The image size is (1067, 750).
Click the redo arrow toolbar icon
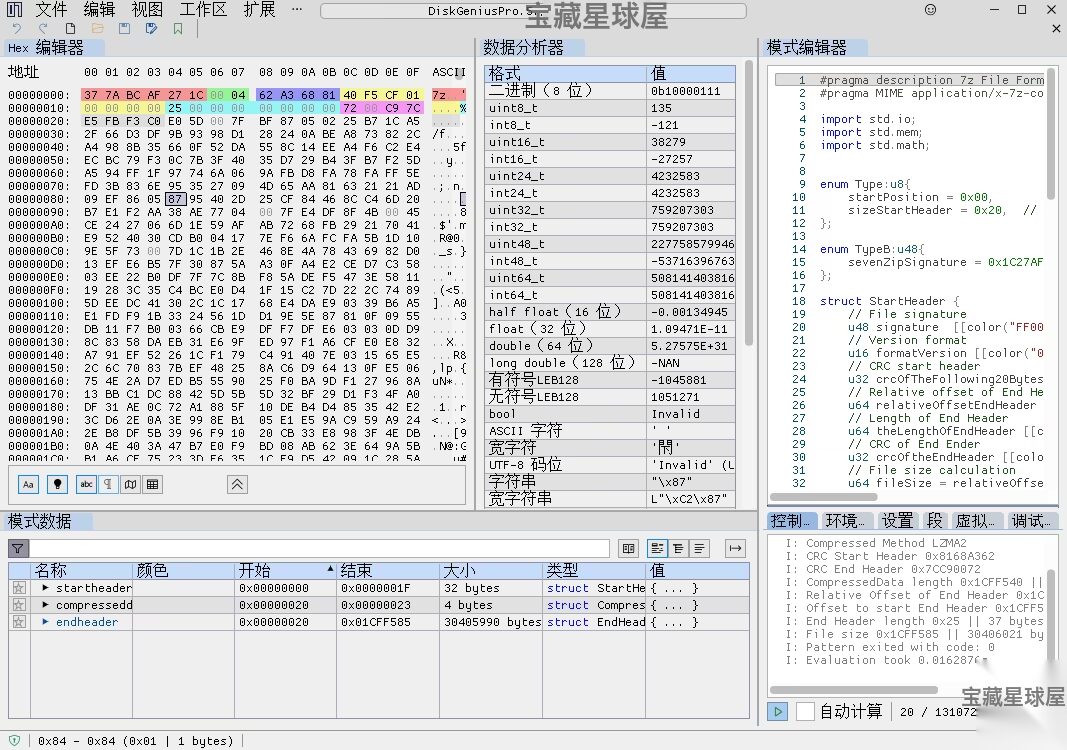[44, 29]
